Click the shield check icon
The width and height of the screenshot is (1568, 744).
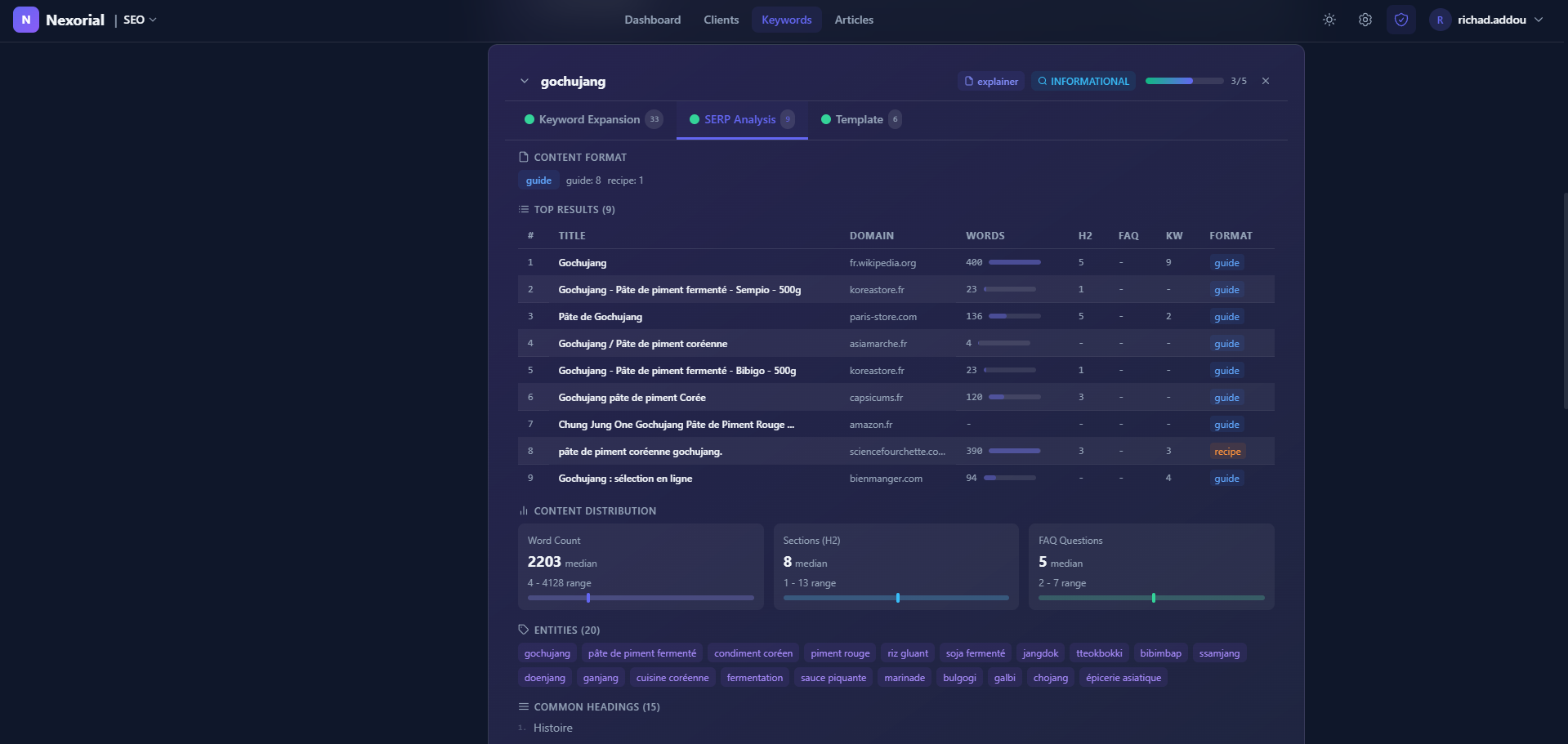(x=1401, y=20)
